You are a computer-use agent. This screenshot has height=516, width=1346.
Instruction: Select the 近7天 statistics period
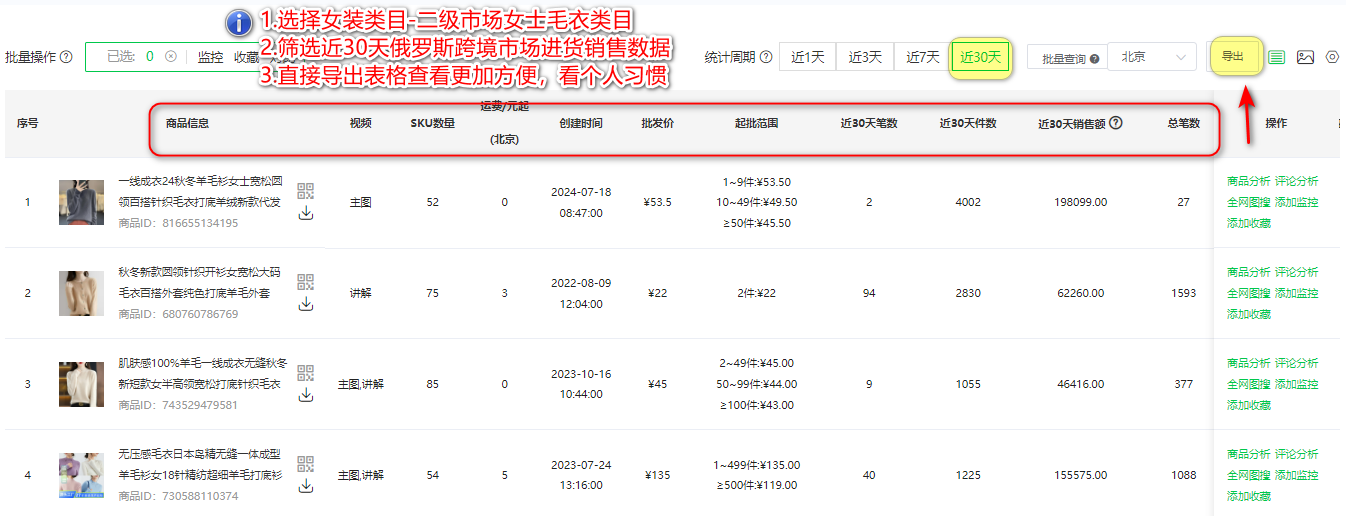pyautogui.click(x=922, y=57)
